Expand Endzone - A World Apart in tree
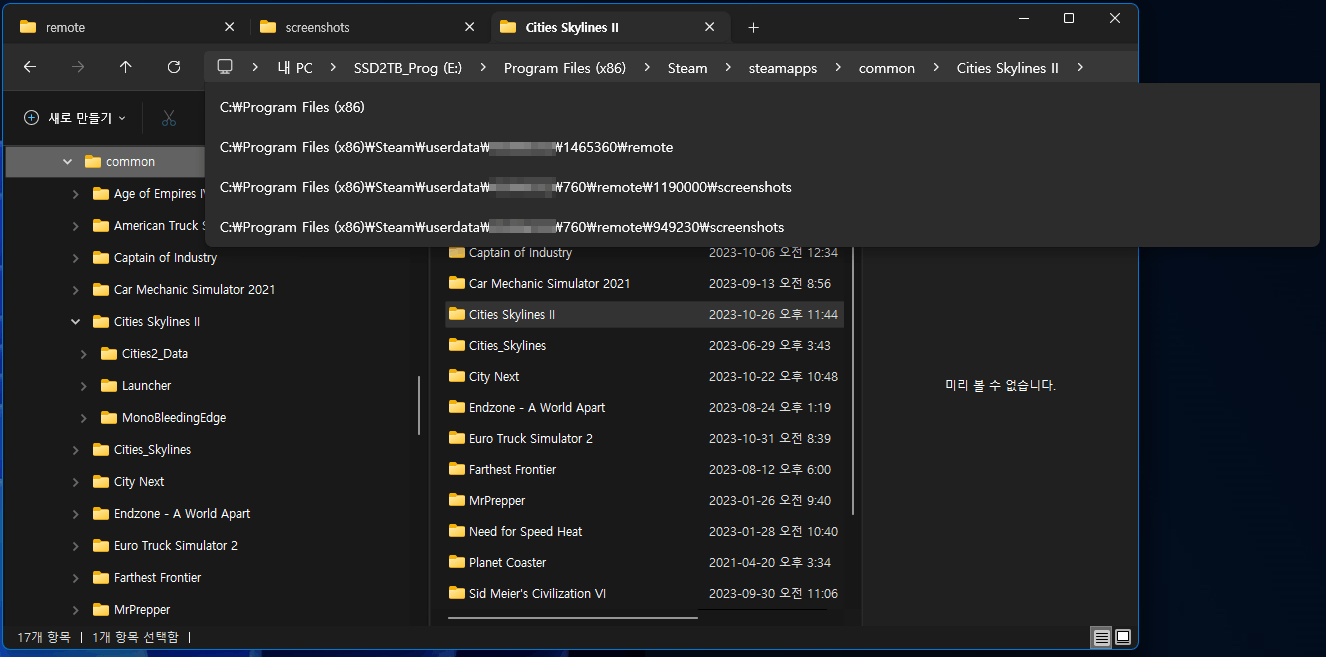This screenshot has height=657, width=1326. tap(76, 513)
